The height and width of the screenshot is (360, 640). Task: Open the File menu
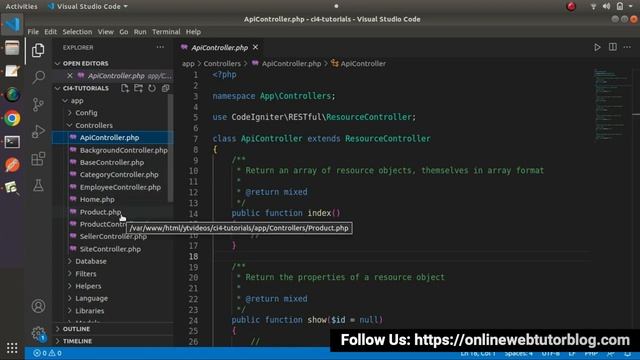pyautogui.click(x=33, y=32)
